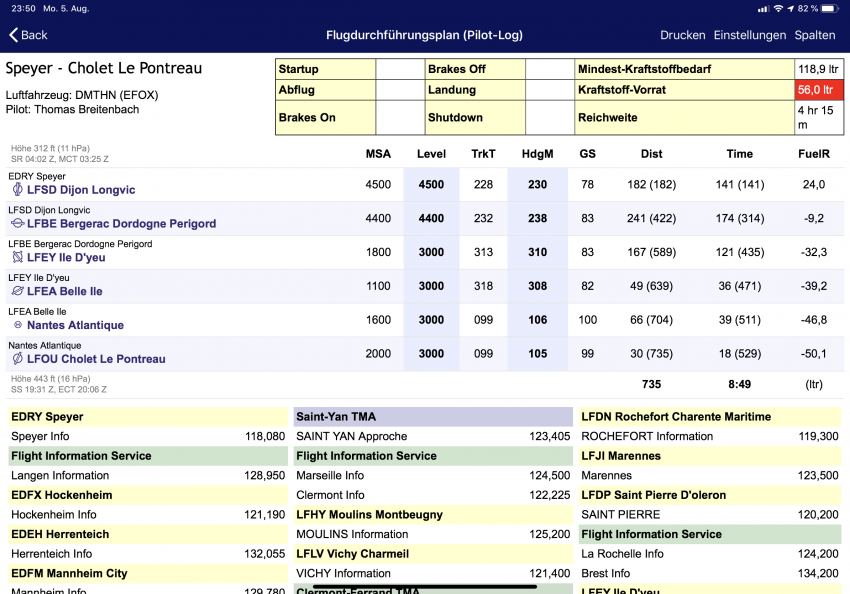Open the LFEY Ile D'yeu waypoint link
The image size is (850, 594).
pyautogui.click(x=66, y=257)
